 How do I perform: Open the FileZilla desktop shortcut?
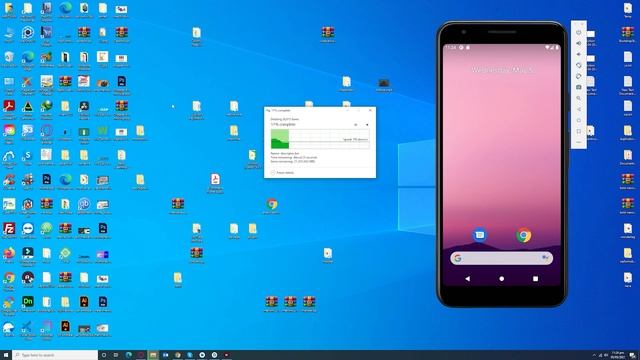click(x=9, y=230)
